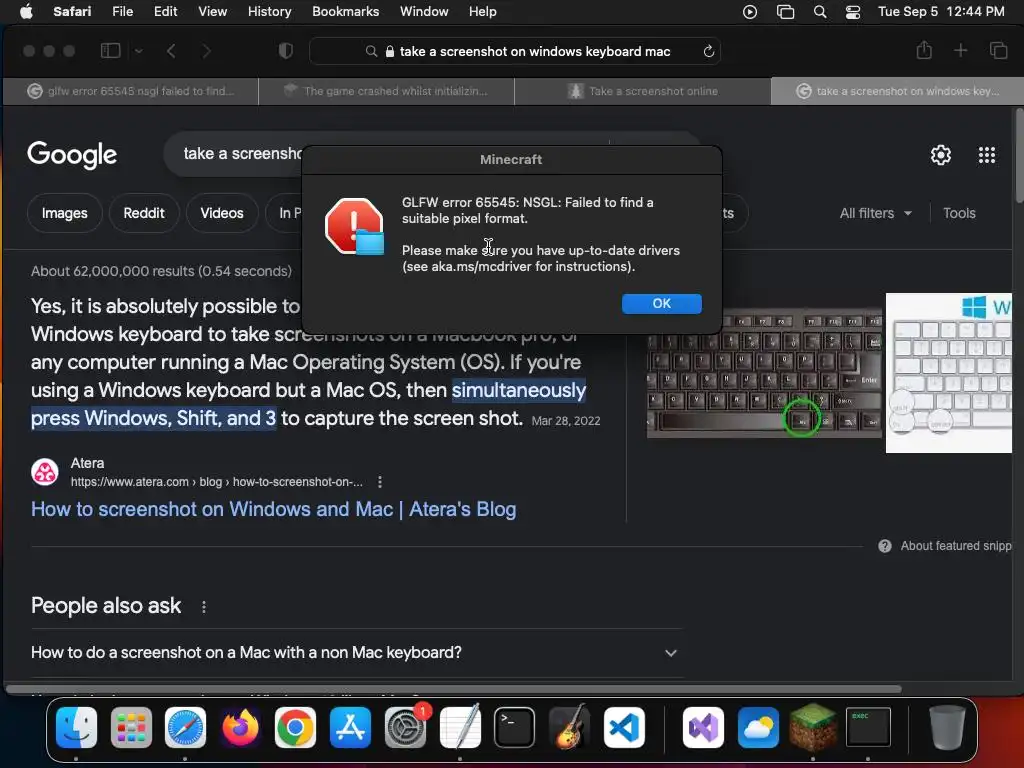This screenshot has height=768, width=1024.
Task: Expand 'How to do a screenshot on a Mac' question
Action: [357, 652]
